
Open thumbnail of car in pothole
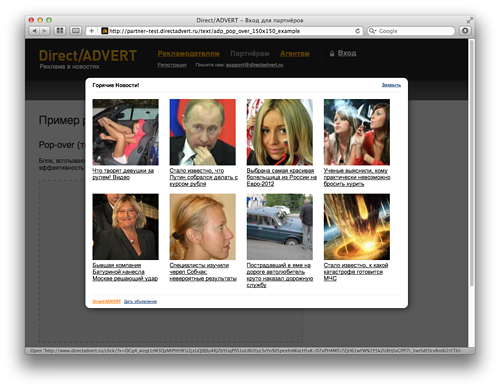point(280,227)
